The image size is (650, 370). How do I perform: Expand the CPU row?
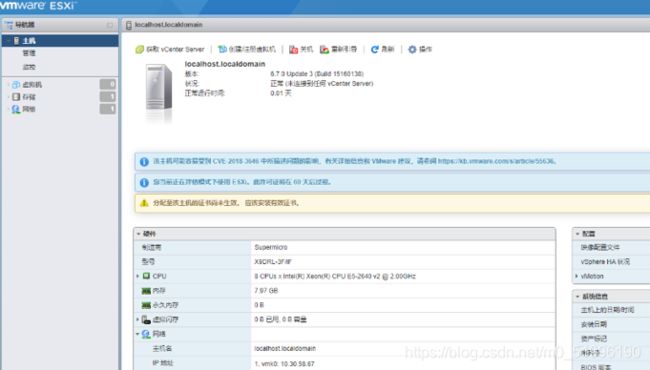click(138, 276)
